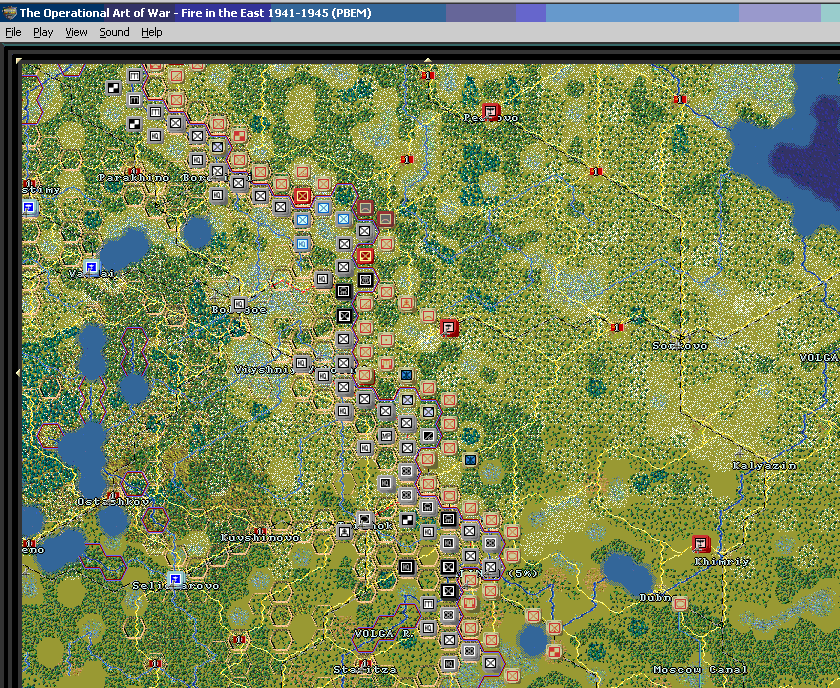The height and width of the screenshot is (688, 840).
Task: Select the armor unit on Torzhok
Action: (x=365, y=519)
